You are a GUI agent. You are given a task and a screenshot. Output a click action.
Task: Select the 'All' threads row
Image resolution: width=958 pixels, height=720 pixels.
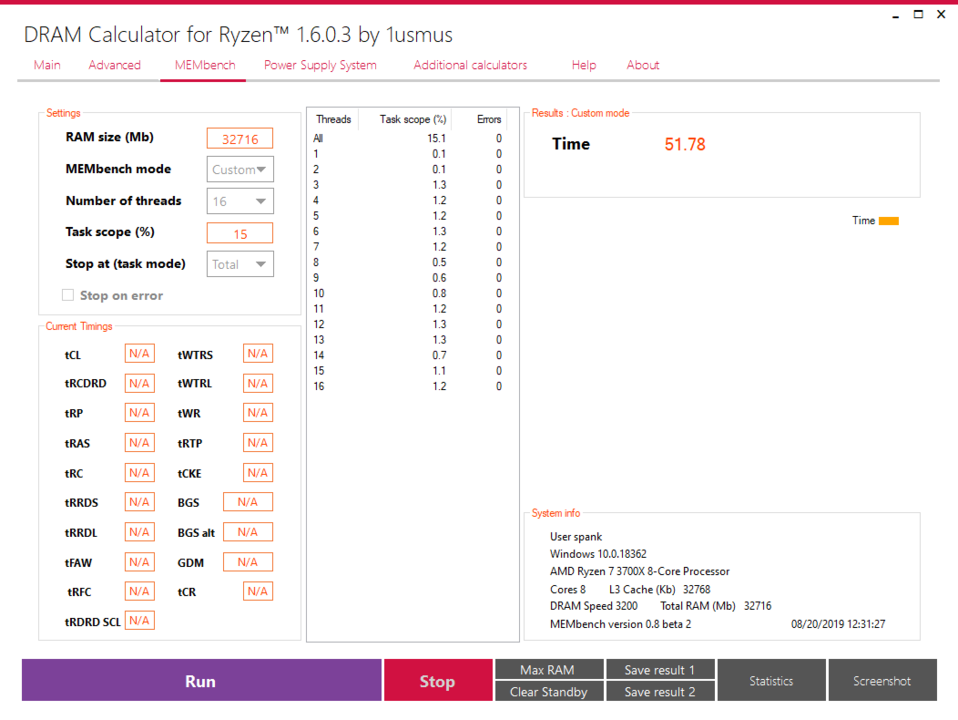(x=408, y=138)
